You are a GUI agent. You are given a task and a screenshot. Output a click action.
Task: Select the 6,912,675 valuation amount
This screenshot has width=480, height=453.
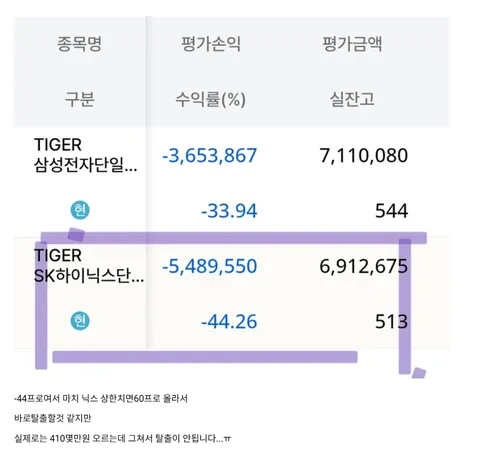[x=364, y=266]
